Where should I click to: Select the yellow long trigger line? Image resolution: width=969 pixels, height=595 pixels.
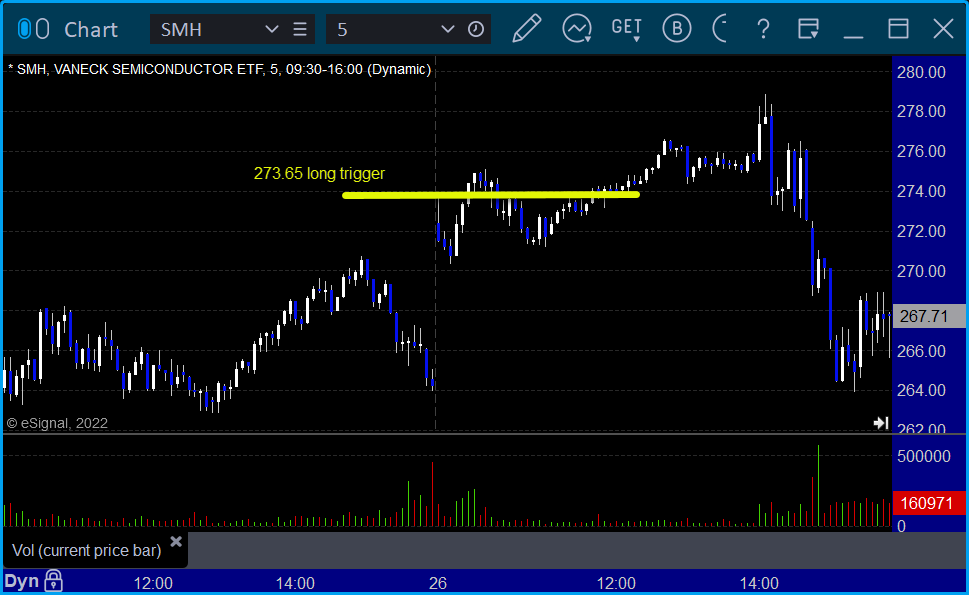tap(491, 195)
